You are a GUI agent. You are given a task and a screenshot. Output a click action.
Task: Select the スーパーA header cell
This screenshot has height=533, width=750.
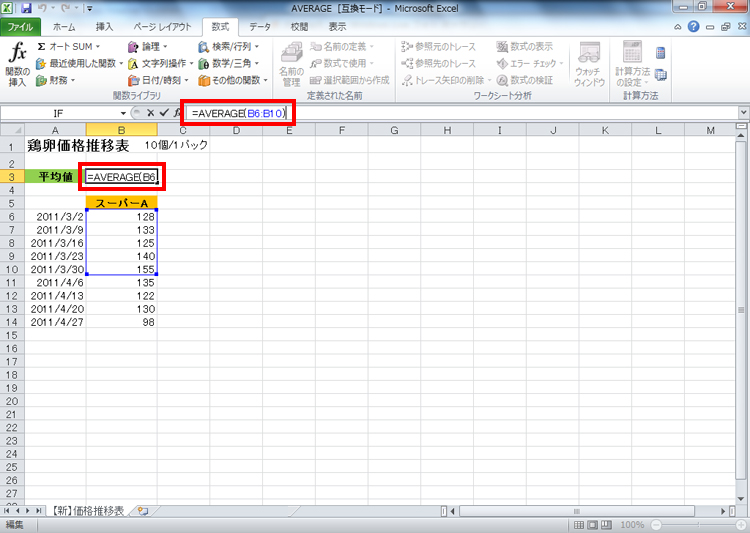tap(121, 203)
